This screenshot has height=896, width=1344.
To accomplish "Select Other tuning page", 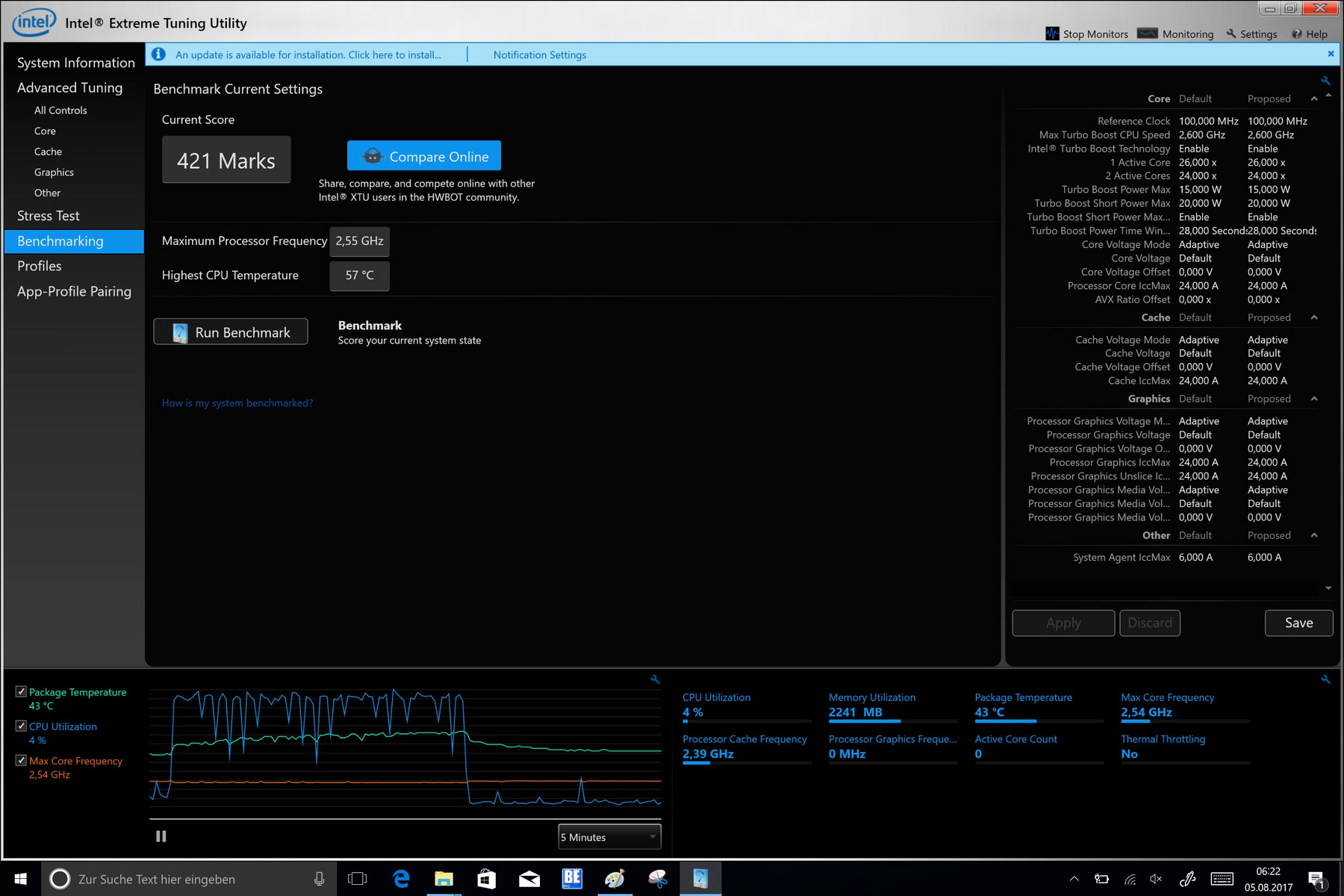I will pos(47,193).
